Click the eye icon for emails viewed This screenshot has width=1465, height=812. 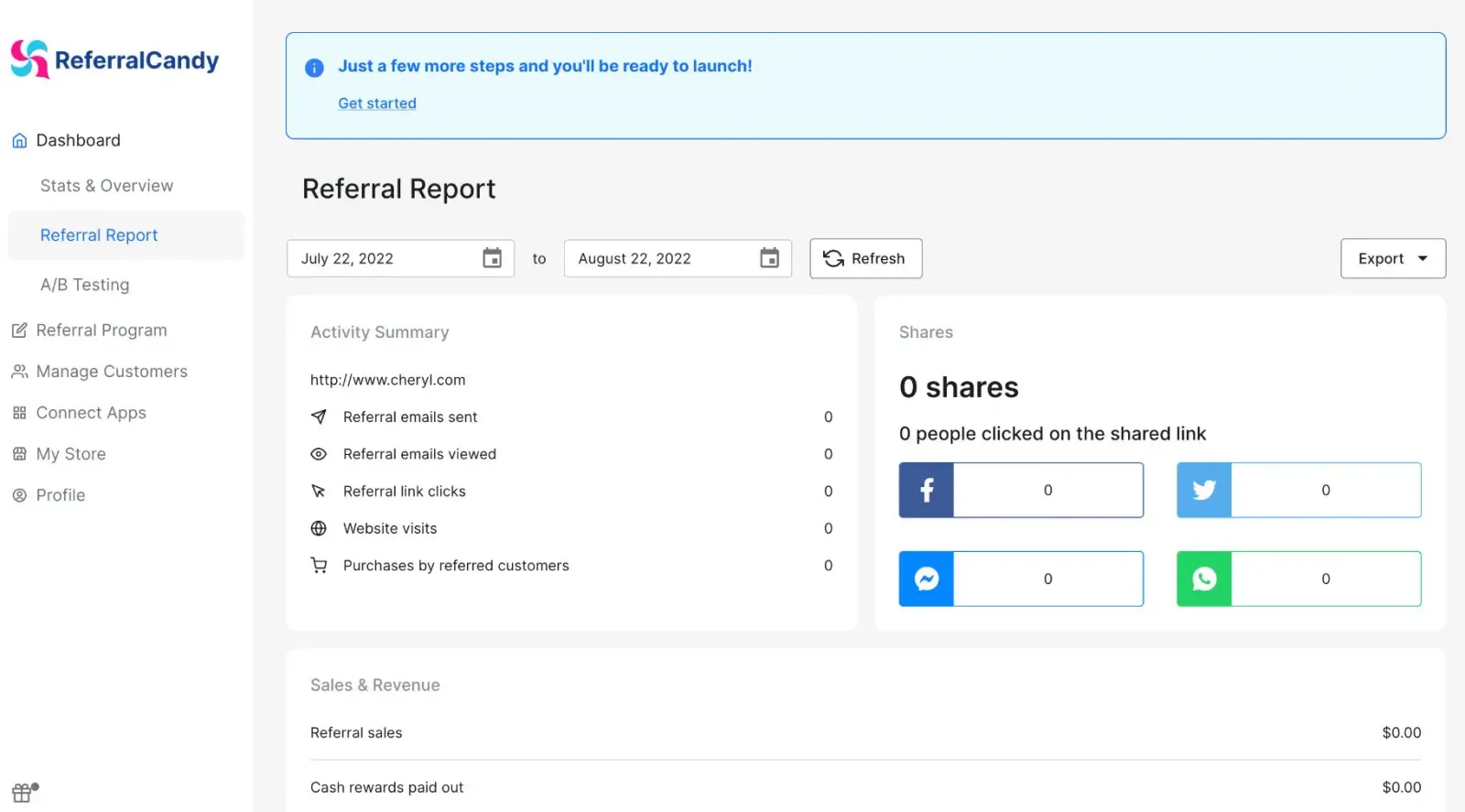click(x=319, y=454)
